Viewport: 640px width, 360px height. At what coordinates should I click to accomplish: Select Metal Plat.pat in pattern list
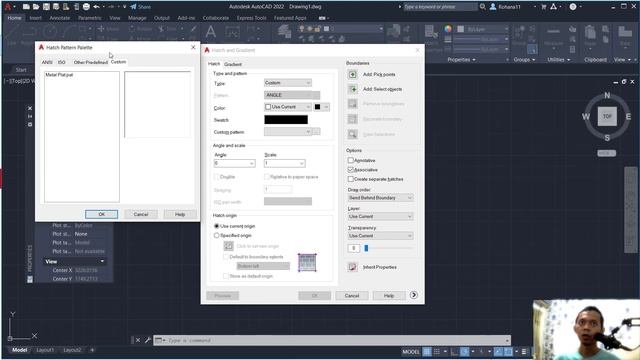tap(59, 75)
